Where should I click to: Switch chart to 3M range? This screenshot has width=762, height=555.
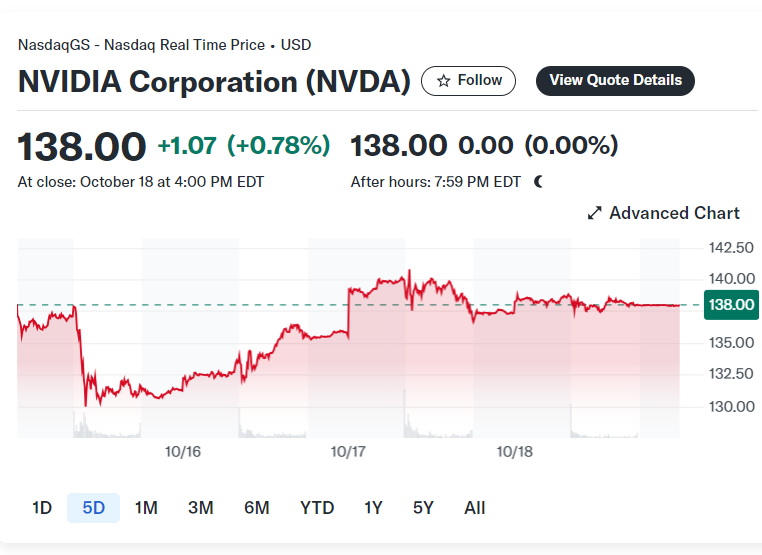click(x=201, y=508)
